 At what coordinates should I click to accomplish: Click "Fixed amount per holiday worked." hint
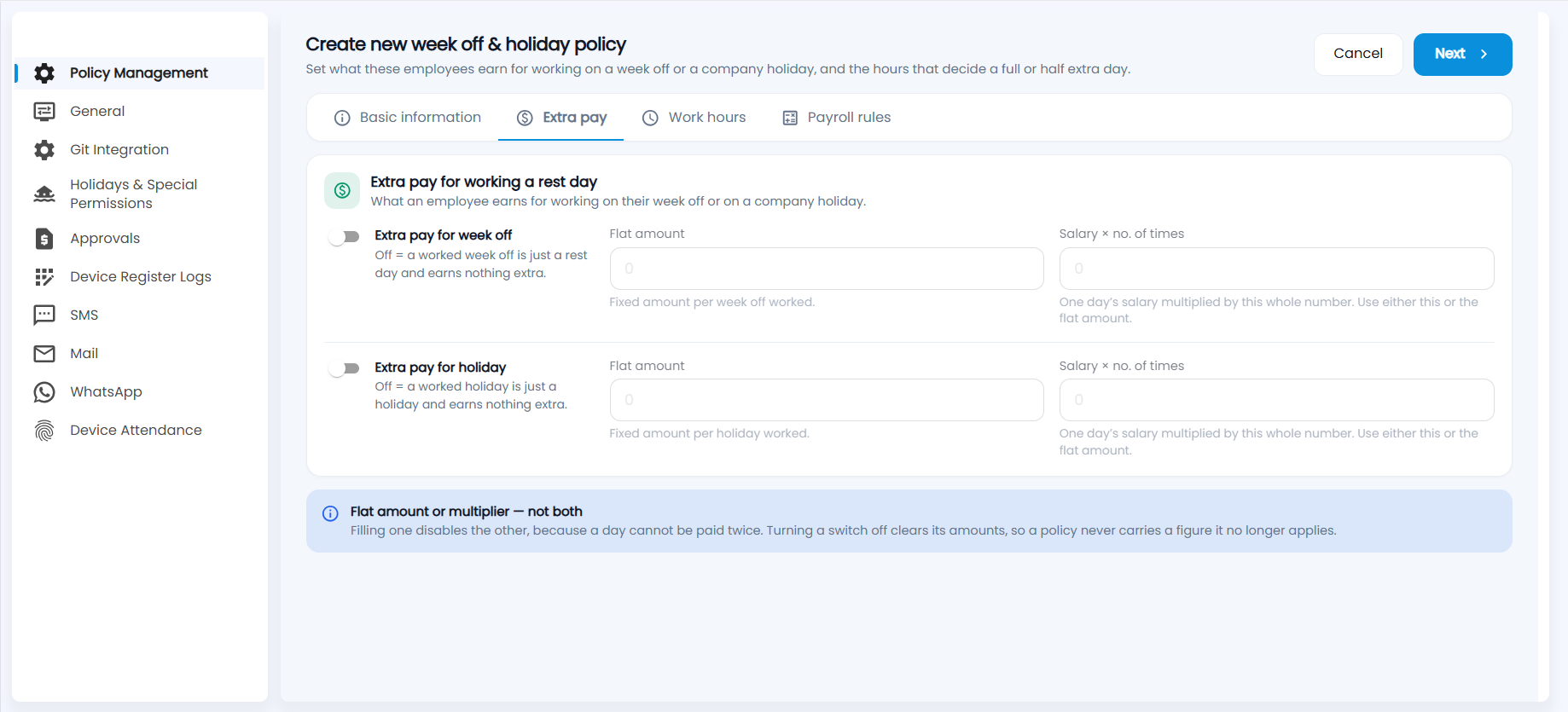click(x=709, y=433)
